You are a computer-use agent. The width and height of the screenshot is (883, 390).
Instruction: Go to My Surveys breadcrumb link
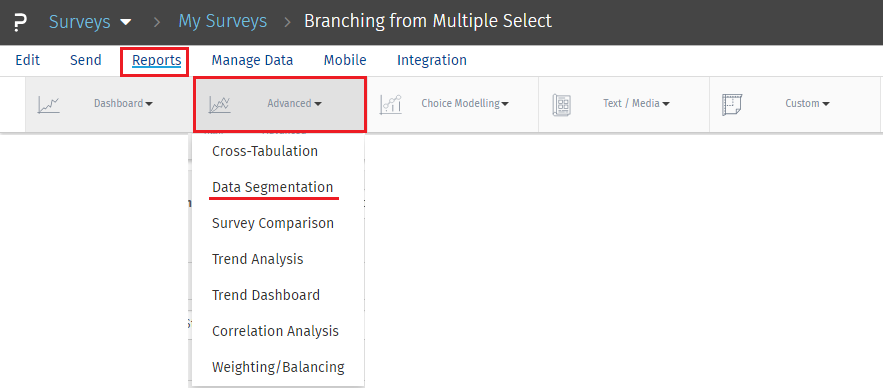click(222, 21)
